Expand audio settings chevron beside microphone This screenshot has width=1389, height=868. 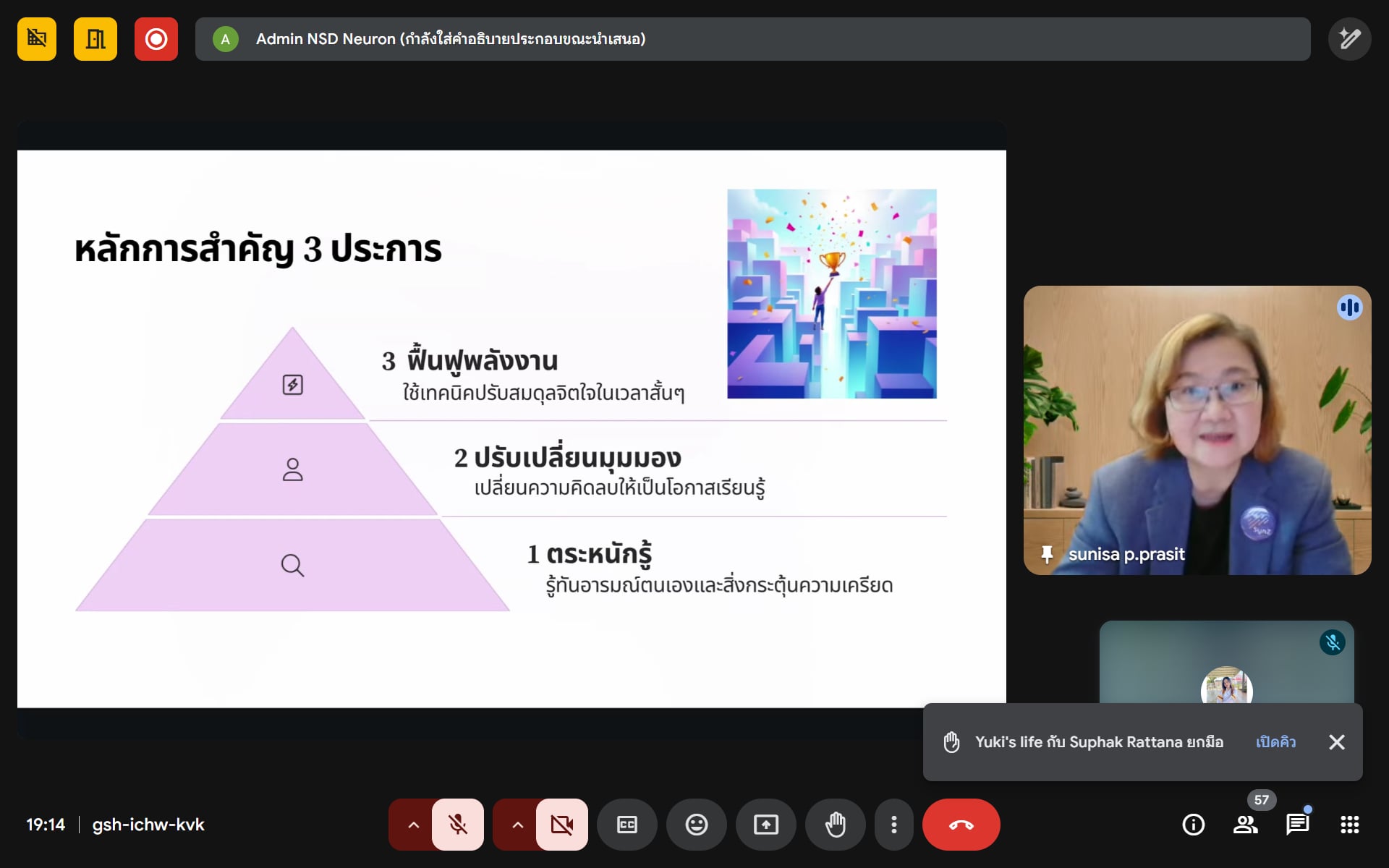(x=413, y=825)
